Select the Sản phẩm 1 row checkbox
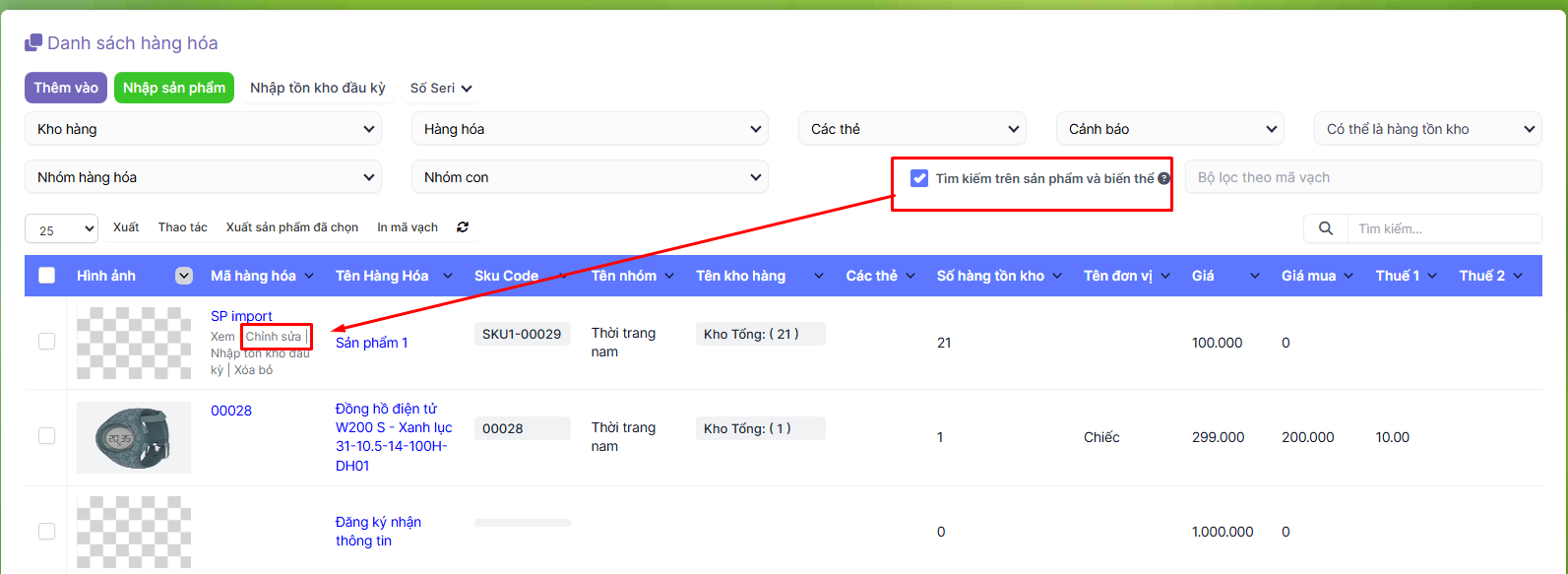The height and width of the screenshot is (574, 1568). click(46, 342)
